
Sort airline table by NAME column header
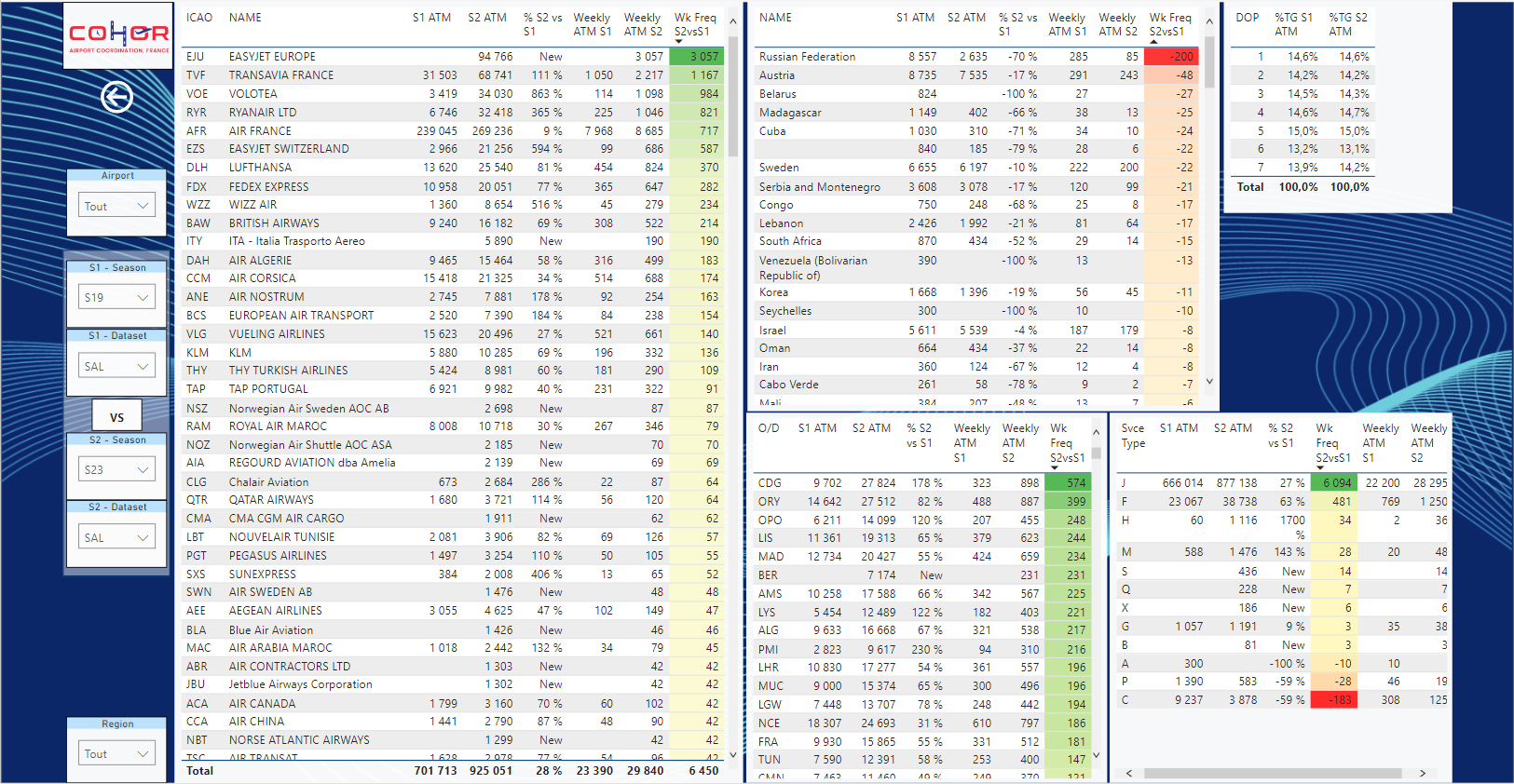click(x=245, y=18)
